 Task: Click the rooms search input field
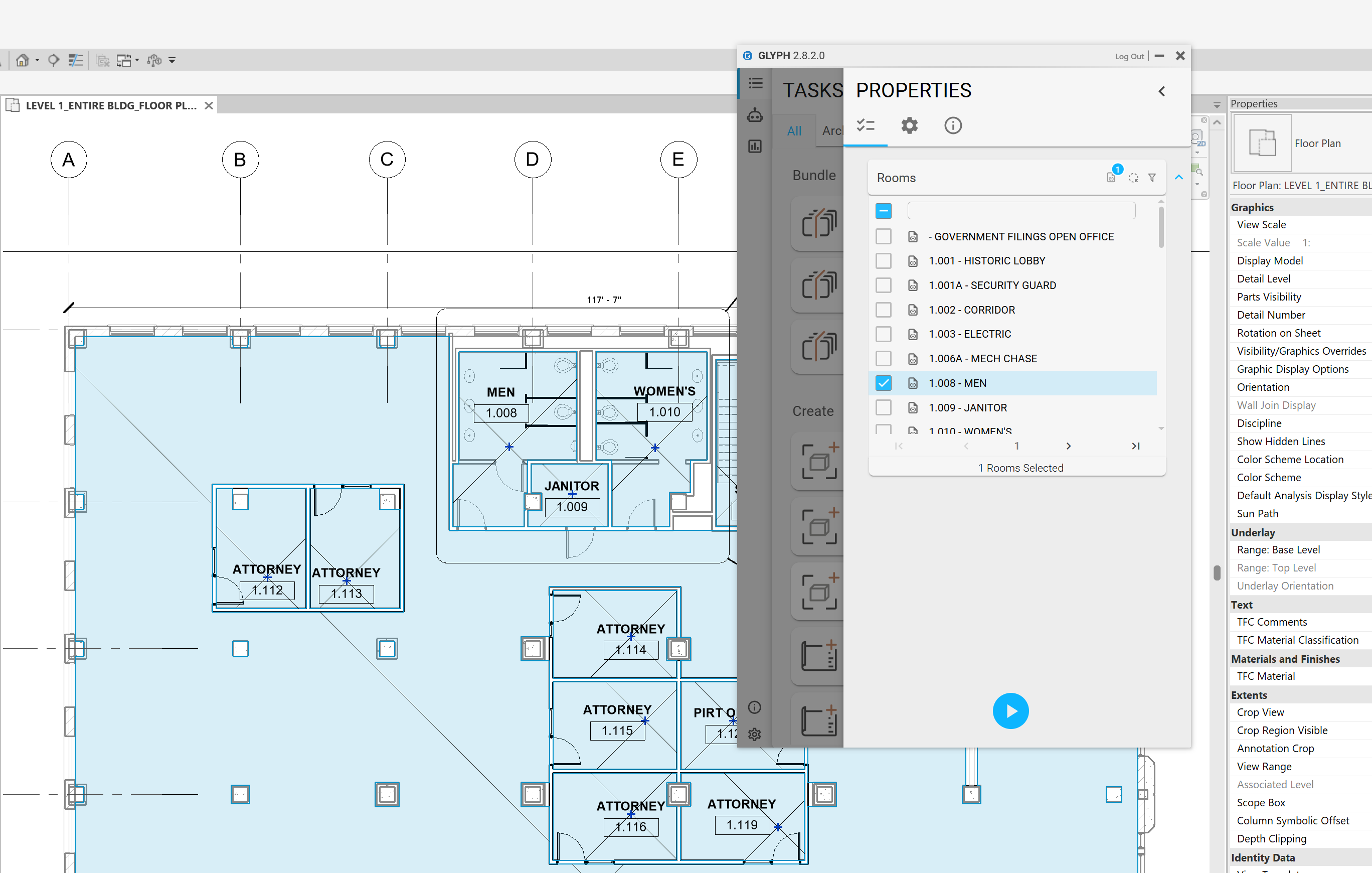click(x=1020, y=211)
